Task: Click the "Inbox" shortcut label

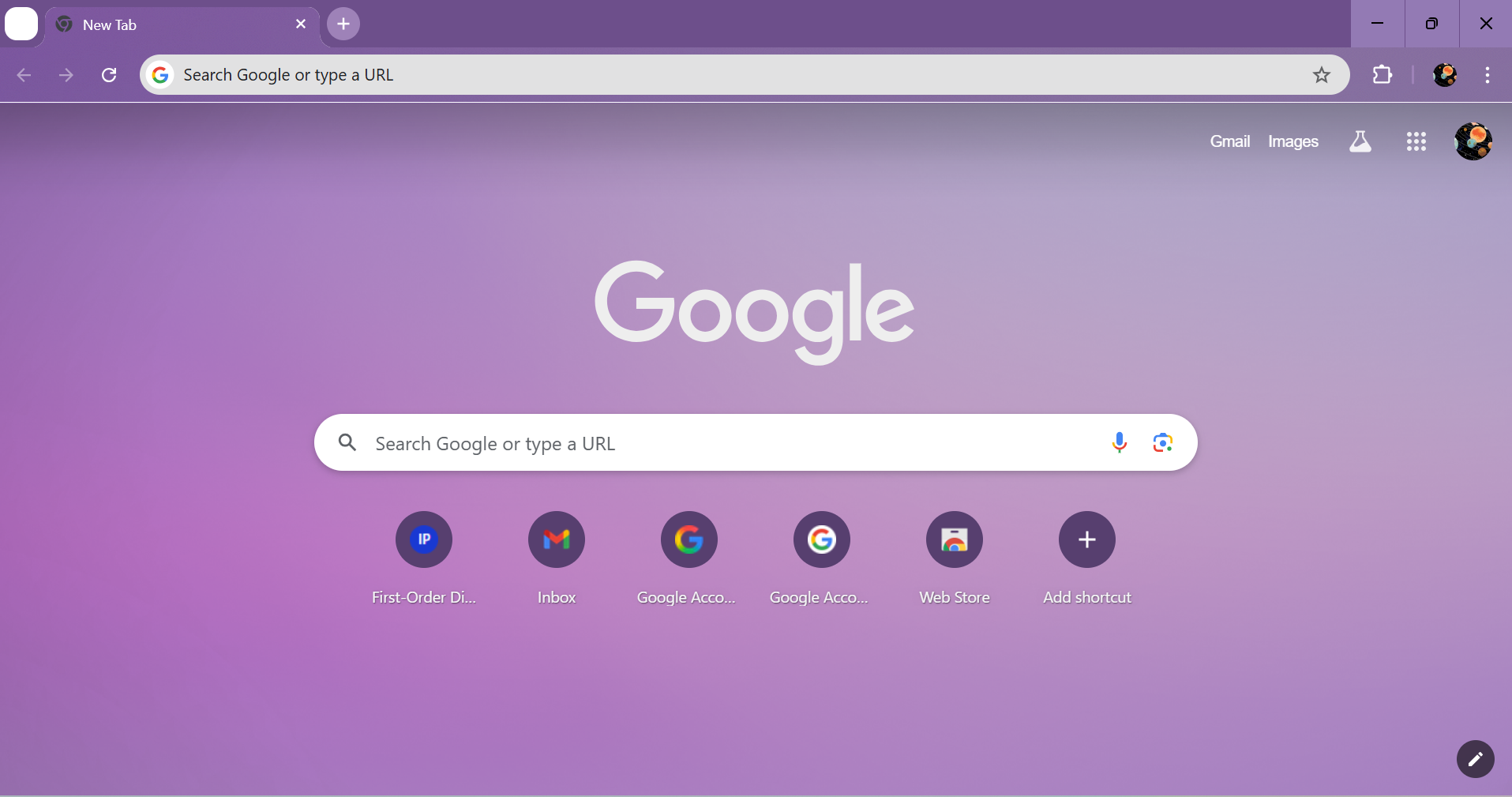Action: (x=557, y=598)
